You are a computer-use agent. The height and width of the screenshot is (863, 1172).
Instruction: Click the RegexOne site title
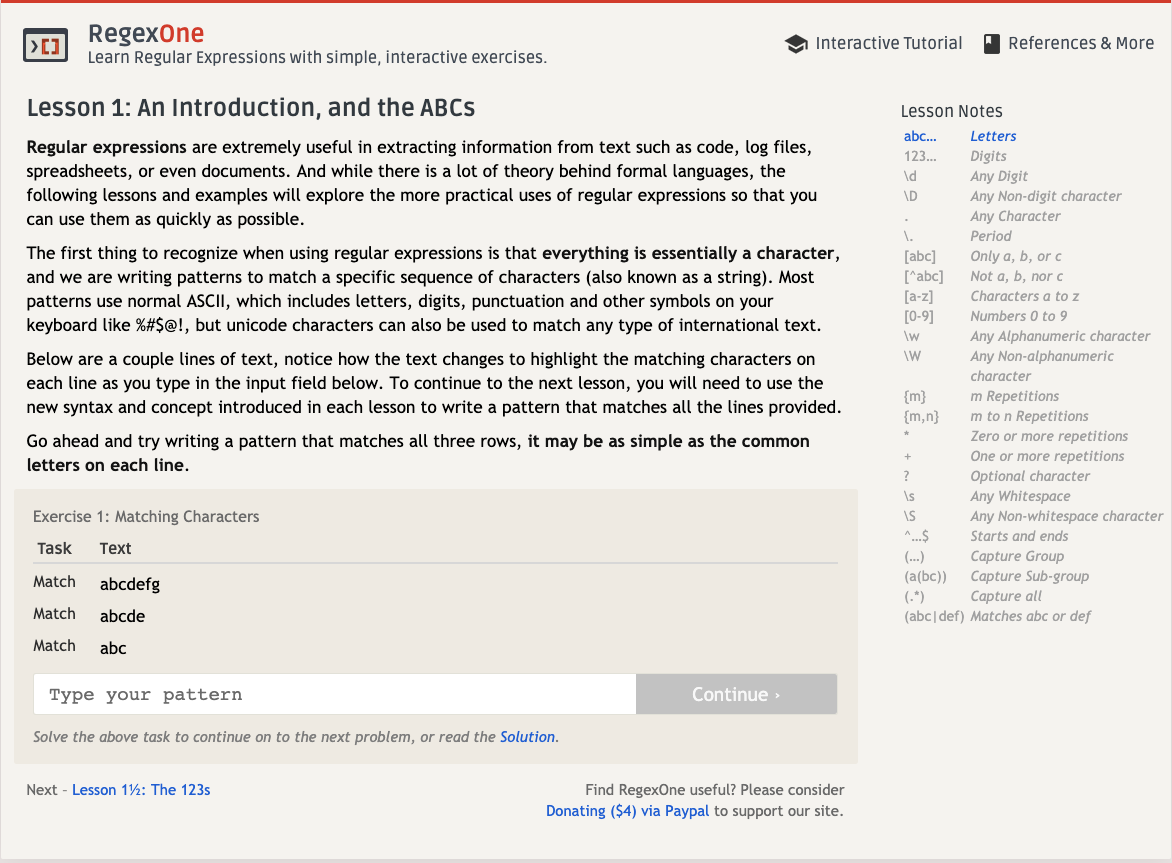(146, 33)
